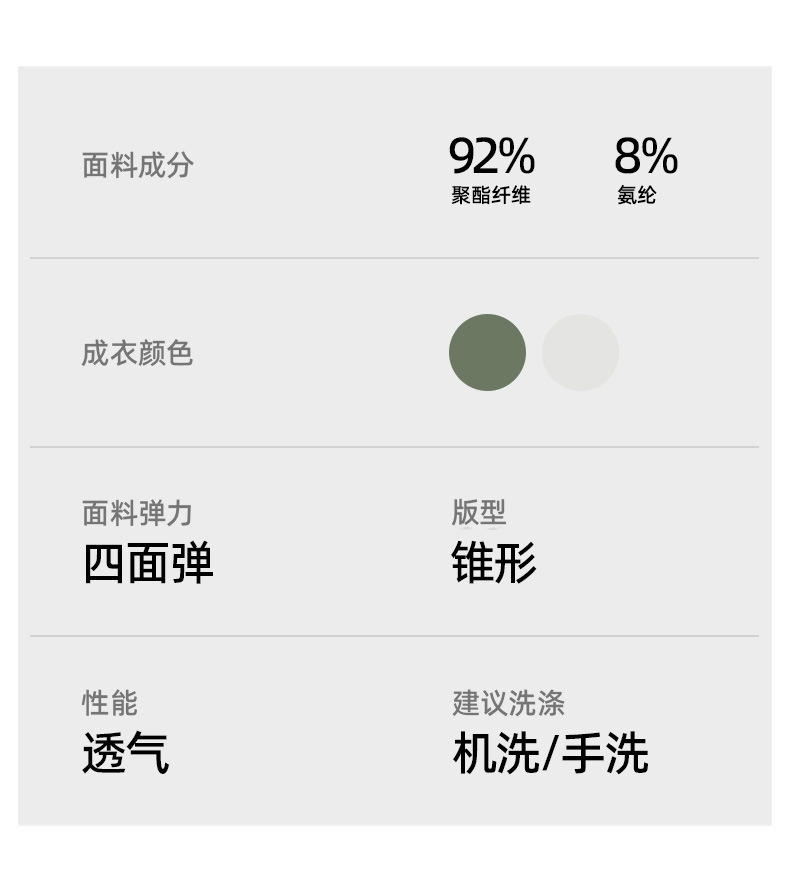Click the 锥形 value text

[494, 563]
